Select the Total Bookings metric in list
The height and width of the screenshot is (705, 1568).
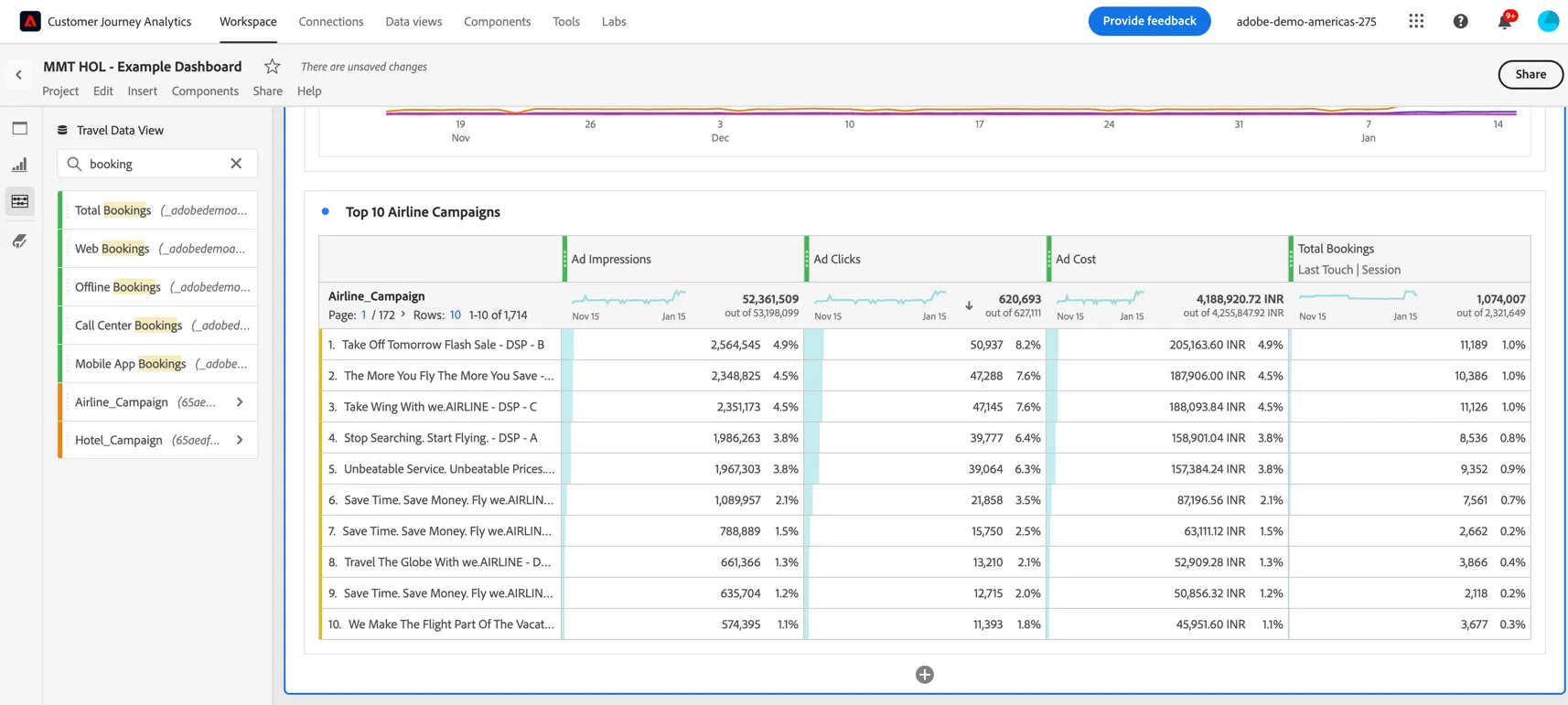[158, 210]
